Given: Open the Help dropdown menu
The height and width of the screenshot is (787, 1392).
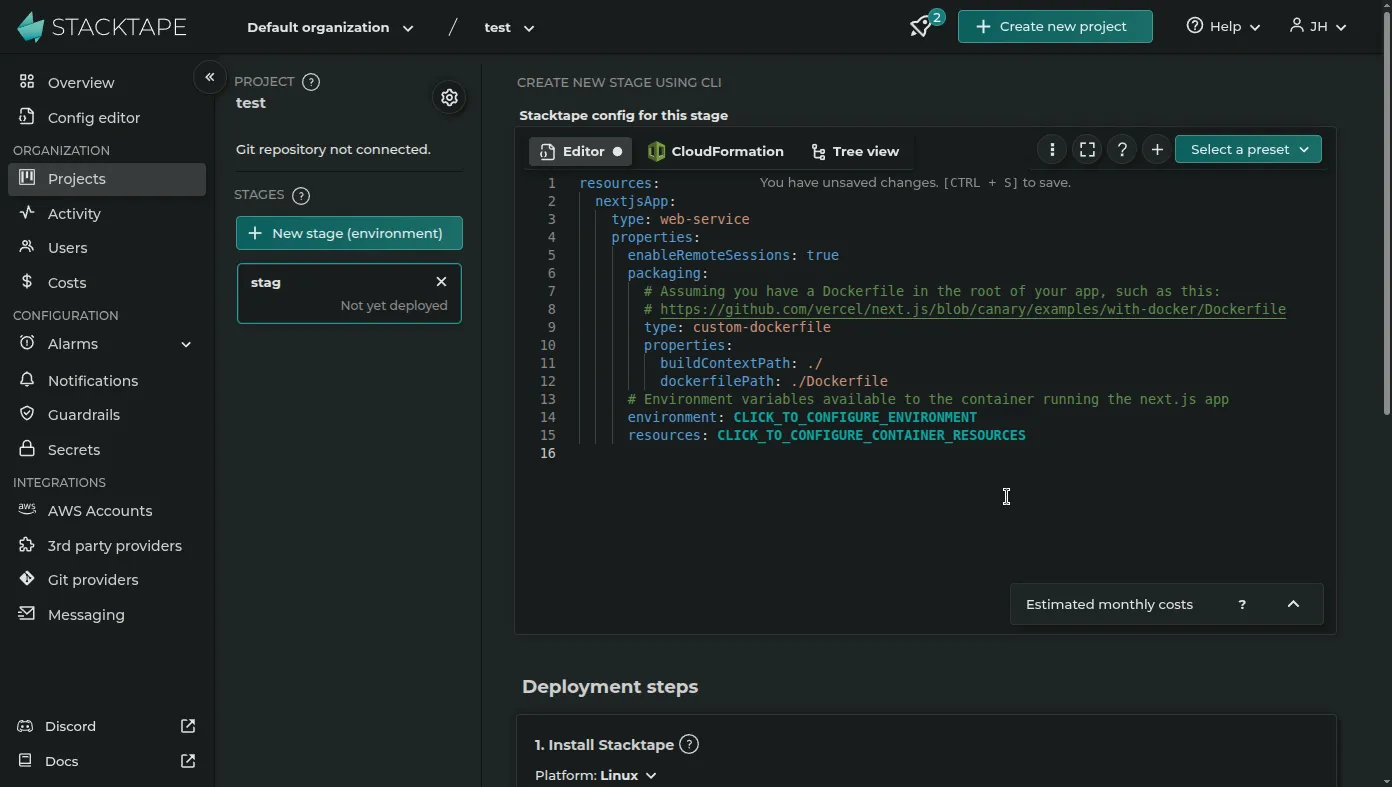Looking at the screenshot, I should (x=1223, y=27).
